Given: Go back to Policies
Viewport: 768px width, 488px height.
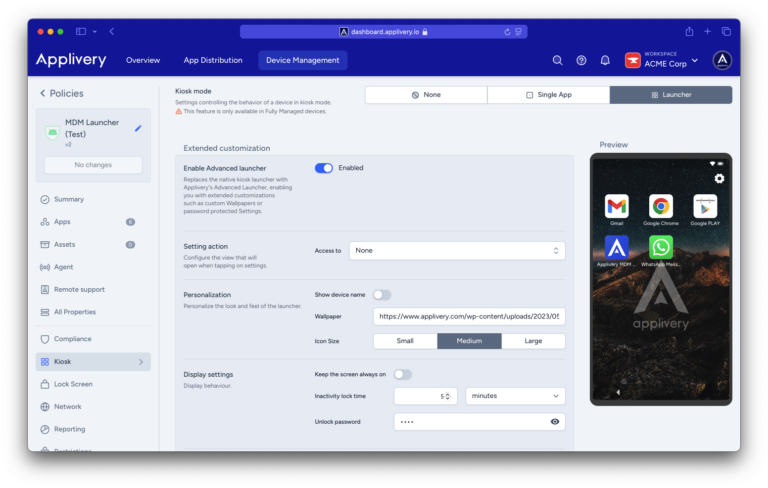Looking at the screenshot, I should click(x=62, y=93).
